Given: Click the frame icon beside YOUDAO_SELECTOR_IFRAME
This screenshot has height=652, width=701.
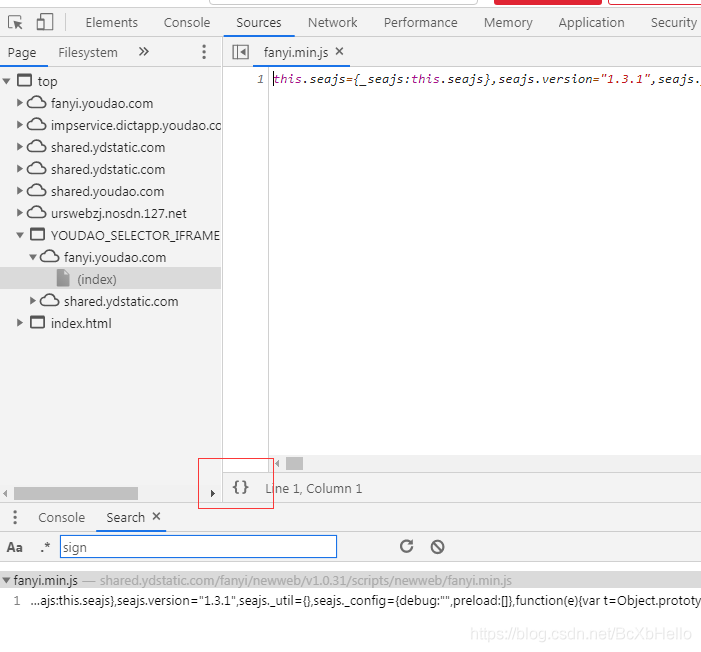Looking at the screenshot, I should tap(38, 234).
